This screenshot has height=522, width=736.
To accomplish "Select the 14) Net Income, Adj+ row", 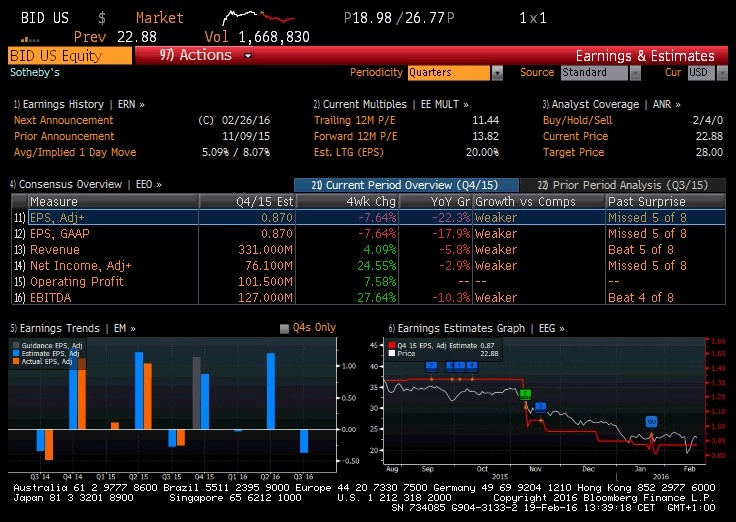I will point(368,265).
